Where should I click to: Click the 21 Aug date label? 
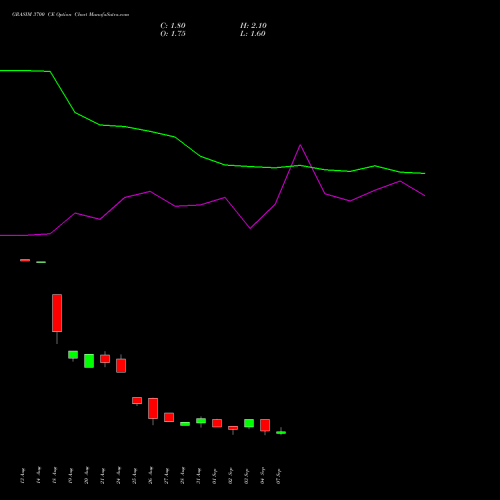click(103, 475)
